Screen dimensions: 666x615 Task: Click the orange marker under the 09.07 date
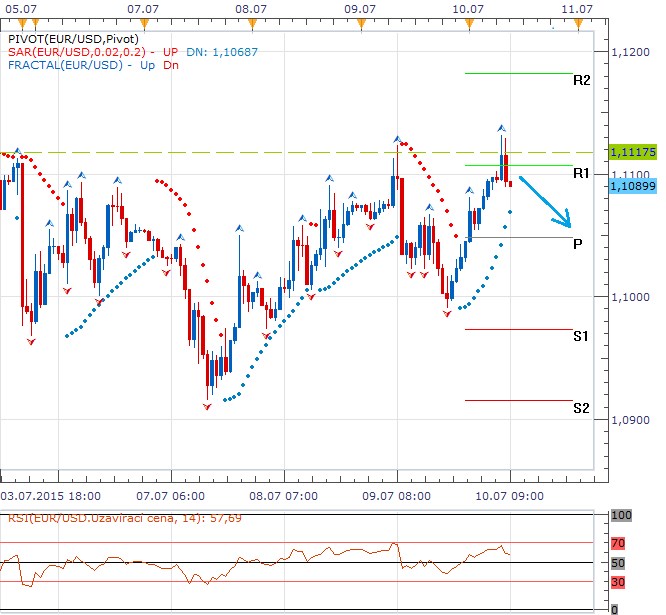tap(361, 25)
